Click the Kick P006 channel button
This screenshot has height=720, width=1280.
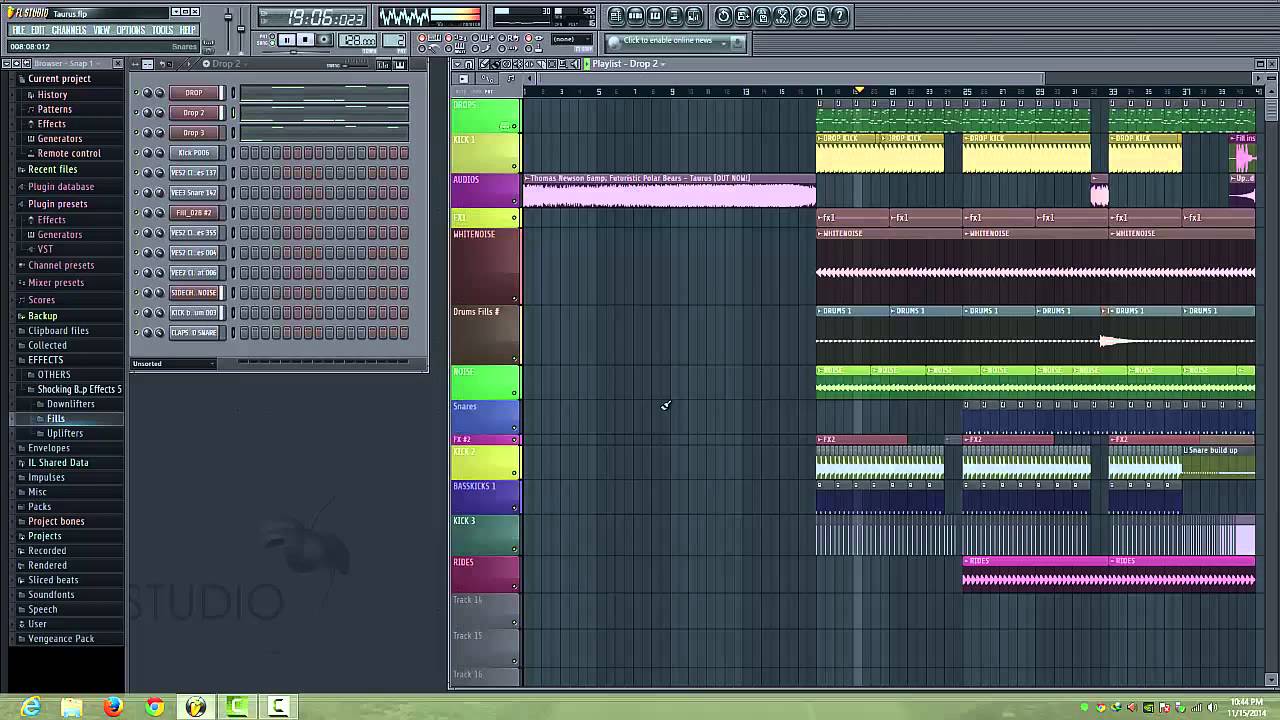click(x=194, y=153)
